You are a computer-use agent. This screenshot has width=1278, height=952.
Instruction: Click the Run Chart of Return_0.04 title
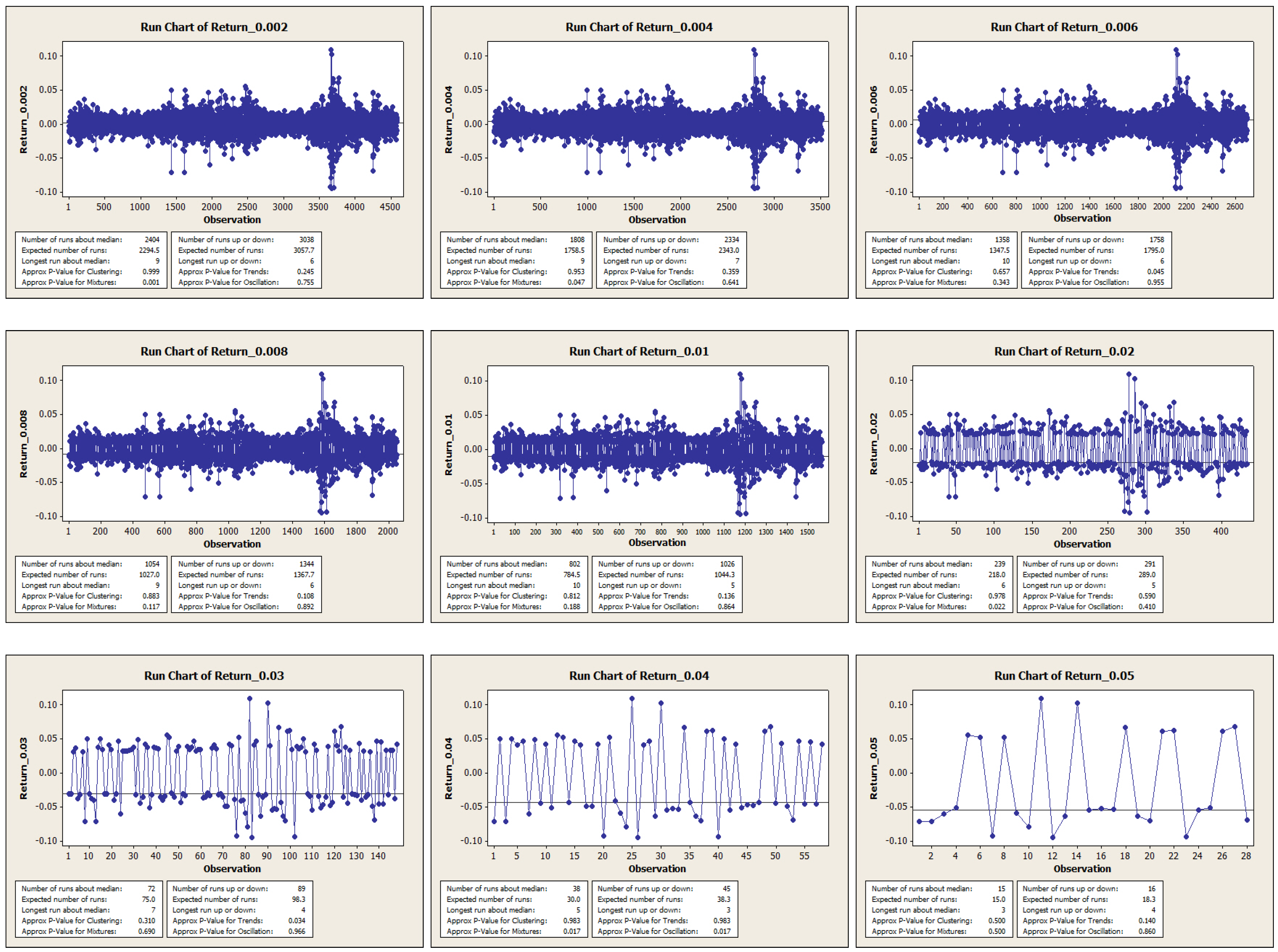[x=638, y=676]
